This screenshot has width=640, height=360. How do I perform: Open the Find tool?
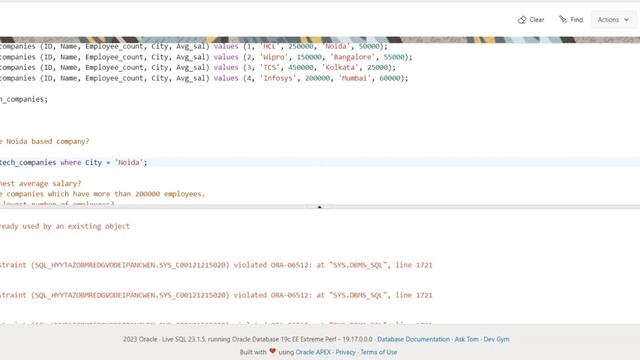click(x=571, y=20)
